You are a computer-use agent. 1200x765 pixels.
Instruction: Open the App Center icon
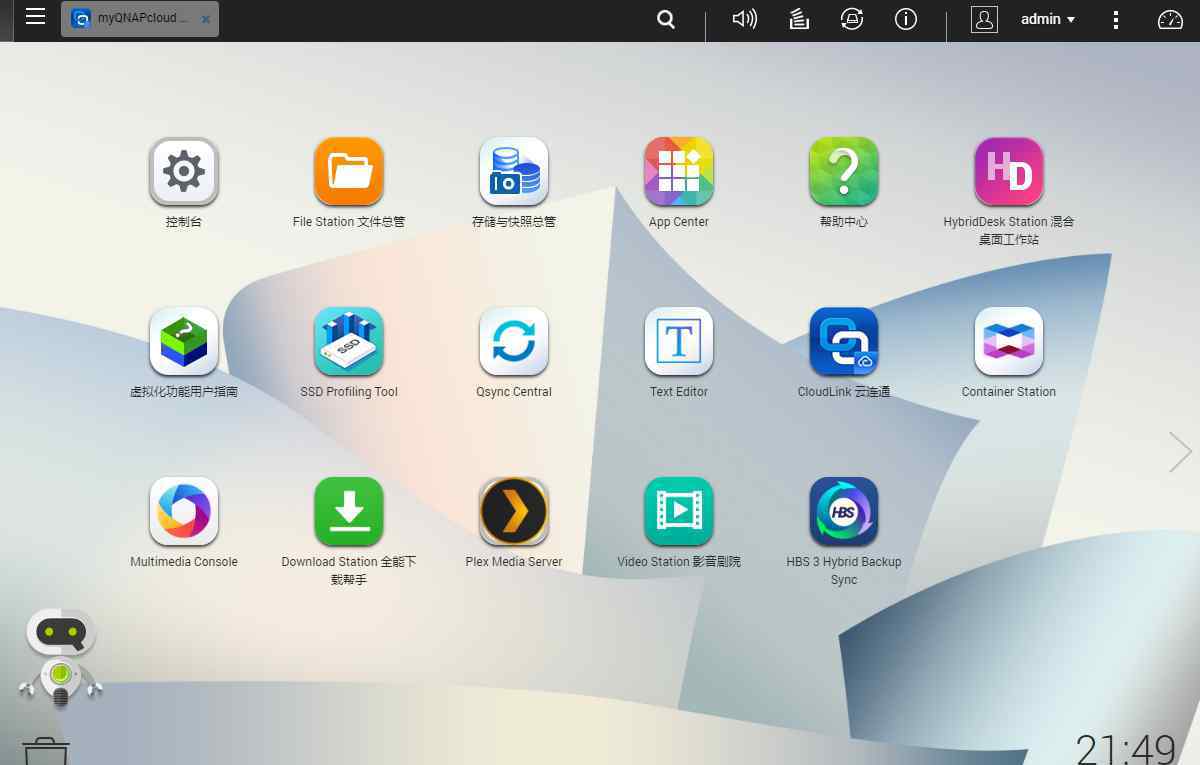[679, 171]
